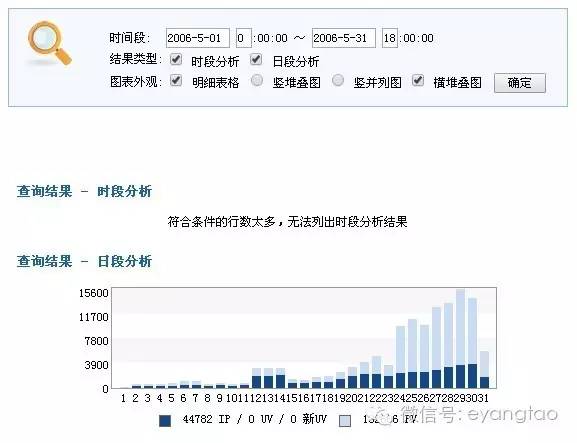Click the tallest bar for day 29
The width and height of the screenshot is (577, 443).
click(460, 339)
